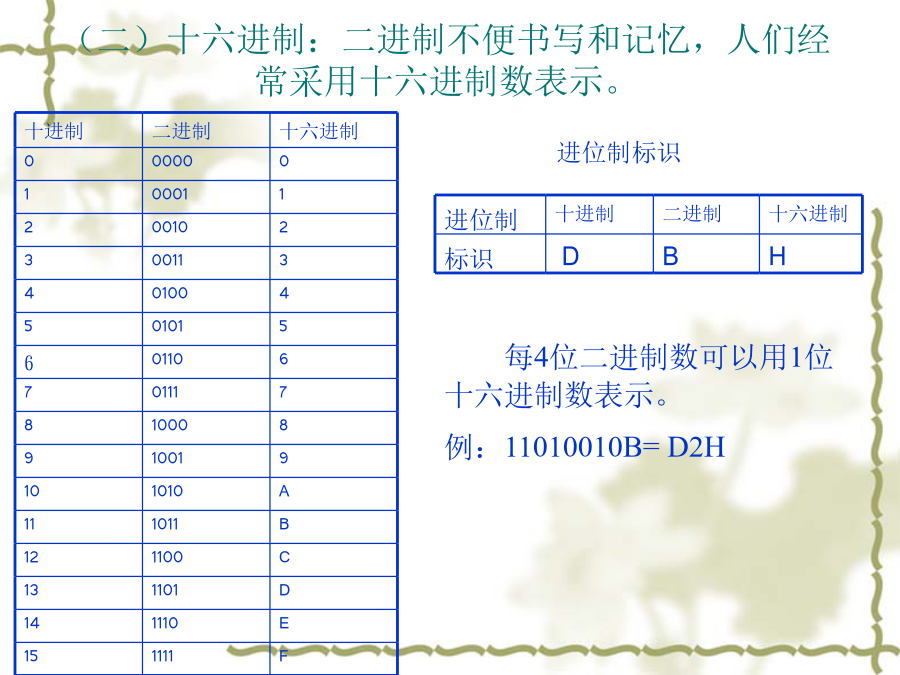
Task: Click the 十进制 header of the 16-row conversion table
Action: click(79, 130)
